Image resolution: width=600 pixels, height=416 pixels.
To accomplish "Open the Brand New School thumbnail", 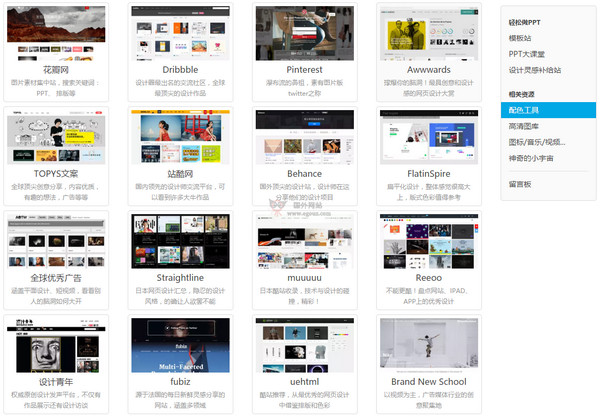I will click(429, 346).
